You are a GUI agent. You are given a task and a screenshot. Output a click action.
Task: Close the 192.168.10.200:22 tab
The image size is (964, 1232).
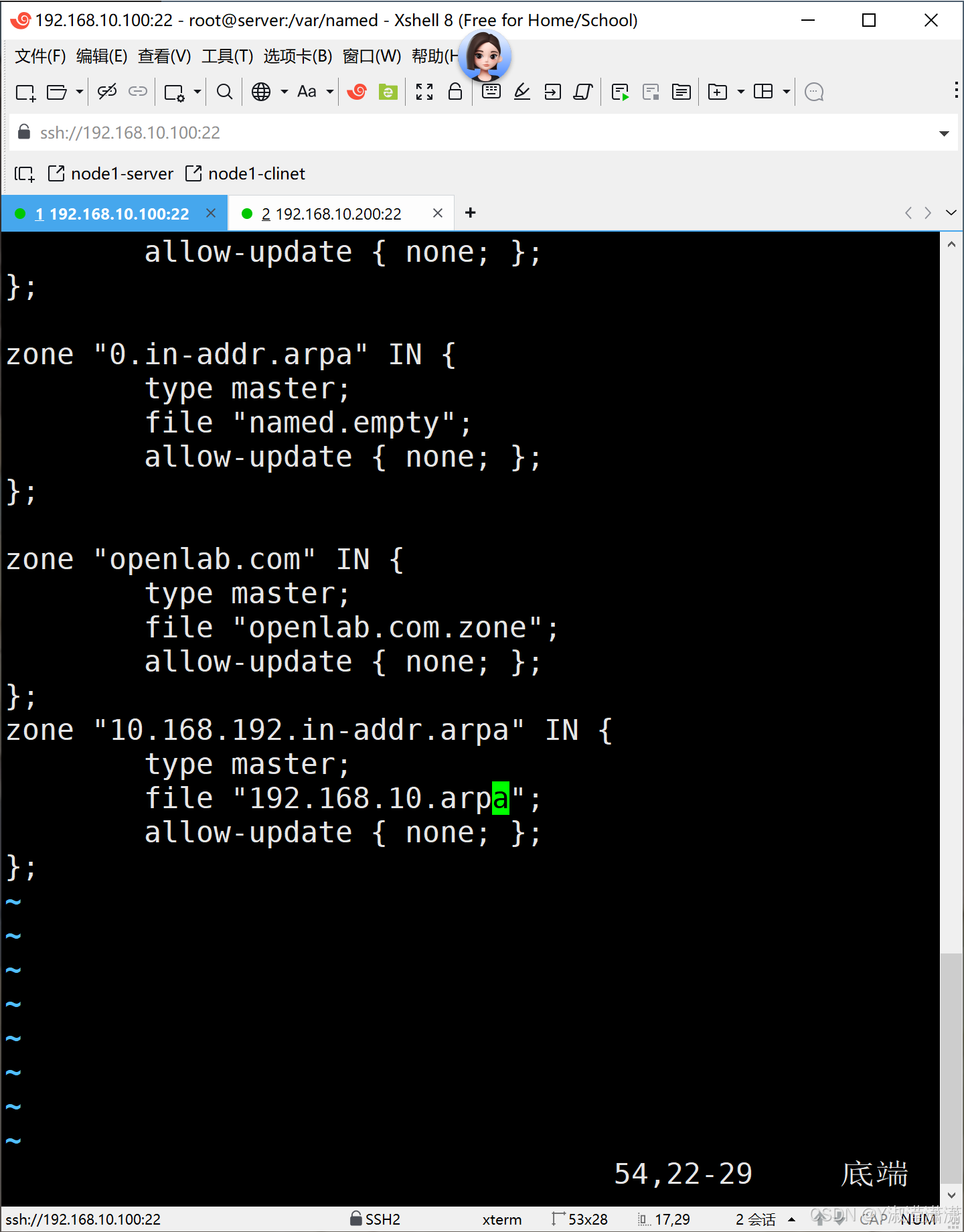pyautogui.click(x=438, y=213)
